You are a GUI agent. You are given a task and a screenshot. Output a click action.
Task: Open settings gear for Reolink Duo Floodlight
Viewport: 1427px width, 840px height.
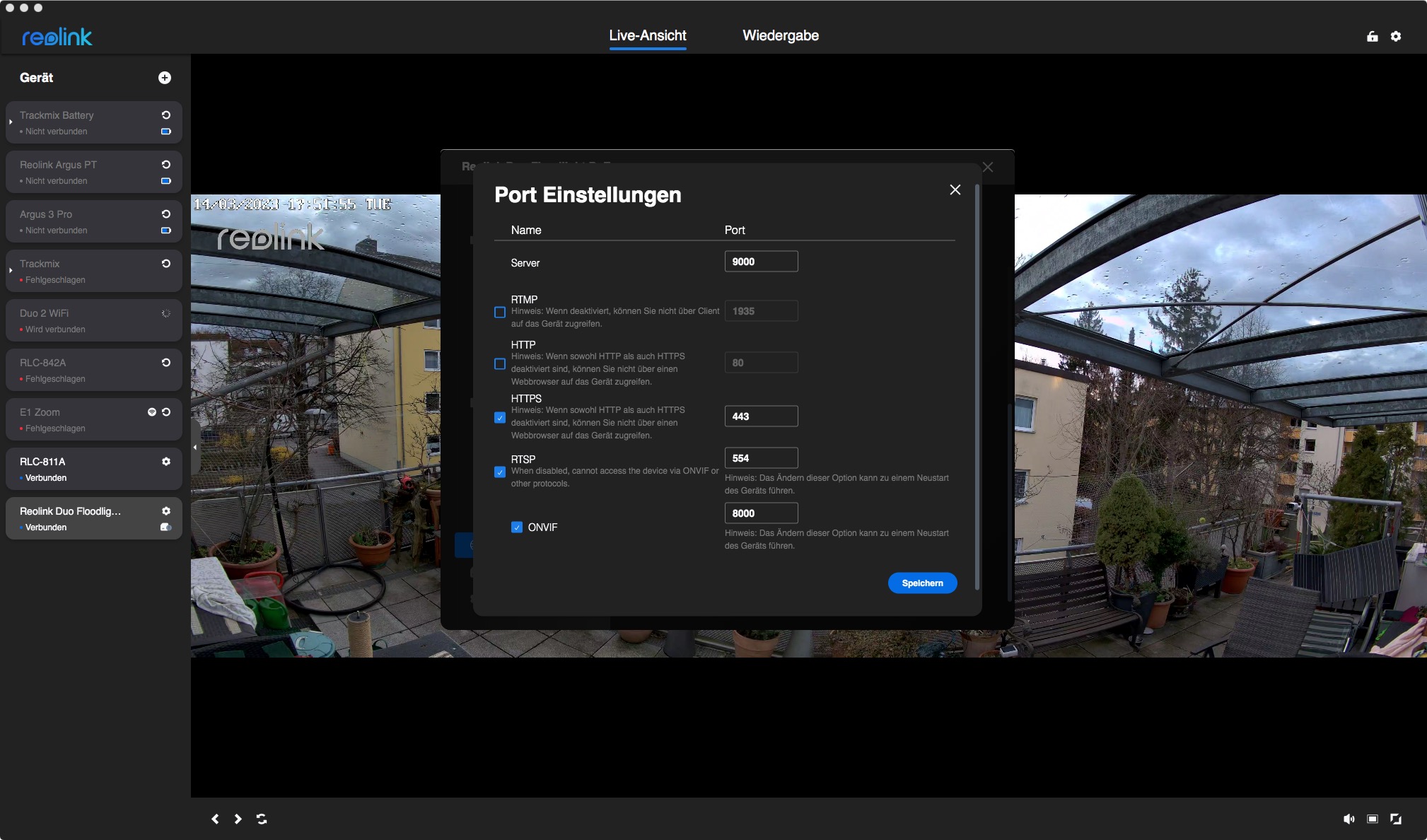pyautogui.click(x=166, y=511)
